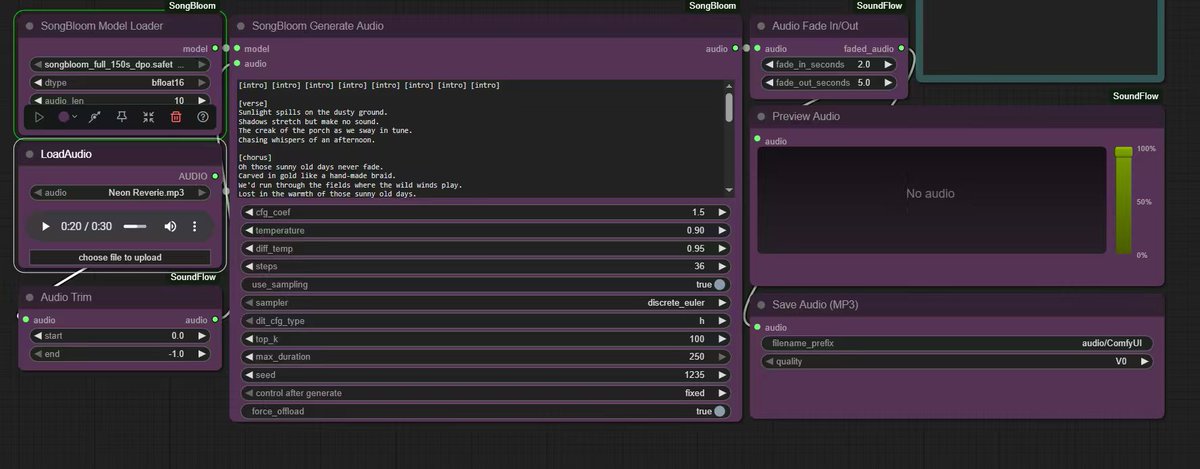Collapse the Audio Fade In/Out node title dot
The height and width of the screenshot is (469, 1200).
761,26
